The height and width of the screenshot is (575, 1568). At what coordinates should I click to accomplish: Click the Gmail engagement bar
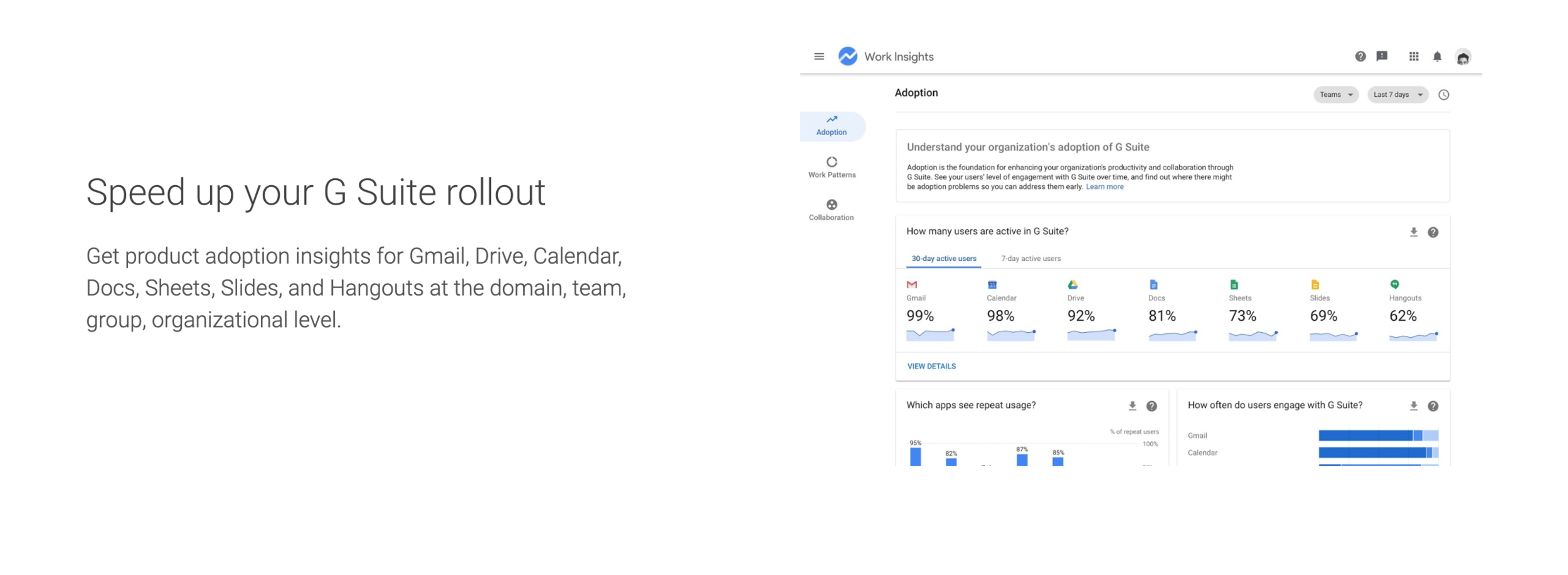pyautogui.click(x=1378, y=436)
